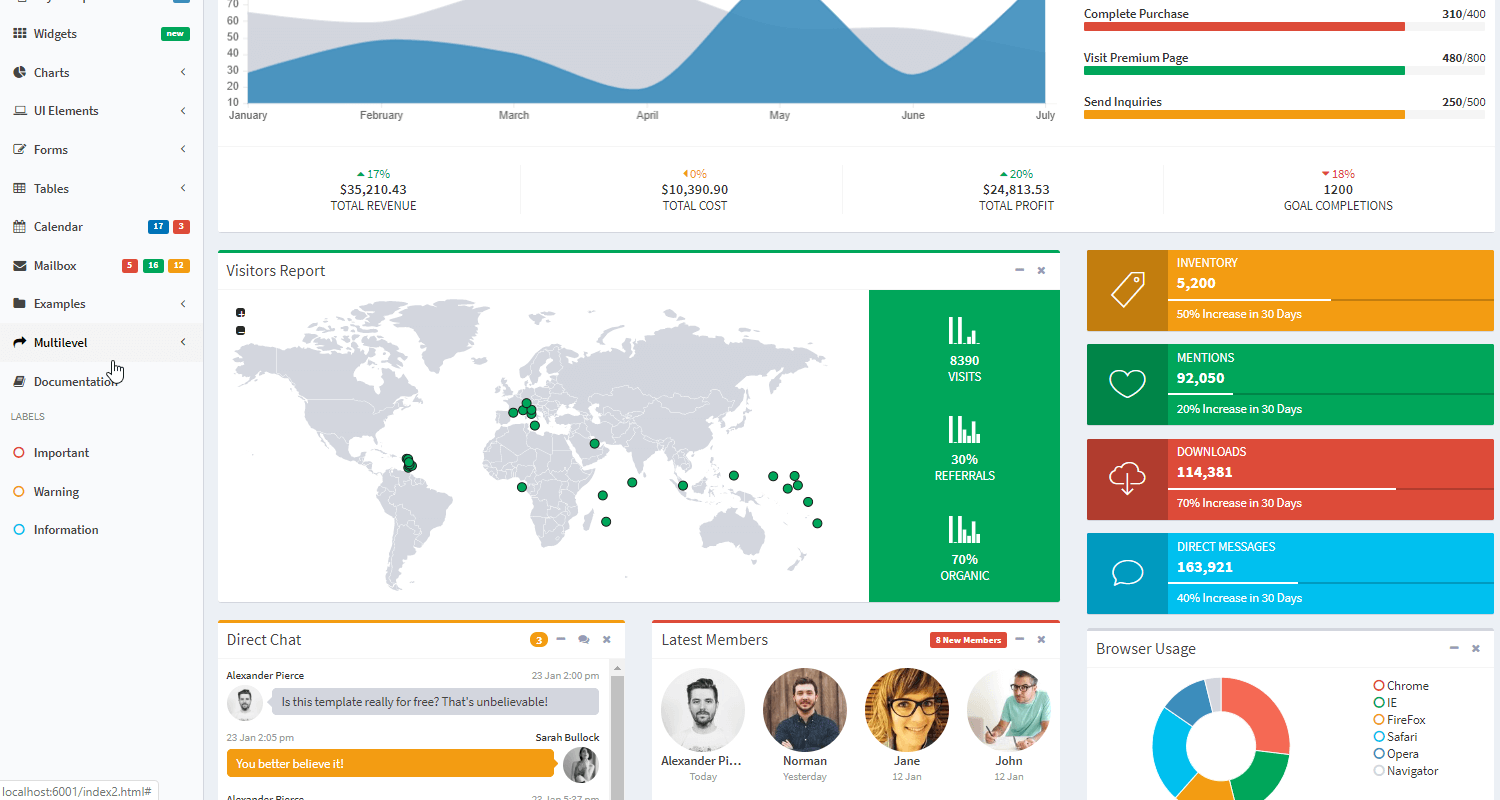Close the Visitors Report panel
The image size is (1500, 800).
[1041, 271]
